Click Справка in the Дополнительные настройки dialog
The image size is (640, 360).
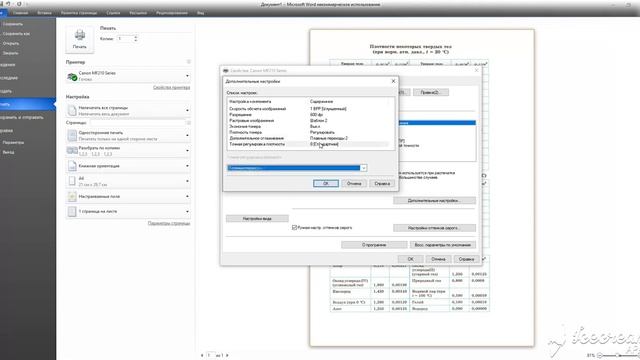tap(382, 184)
